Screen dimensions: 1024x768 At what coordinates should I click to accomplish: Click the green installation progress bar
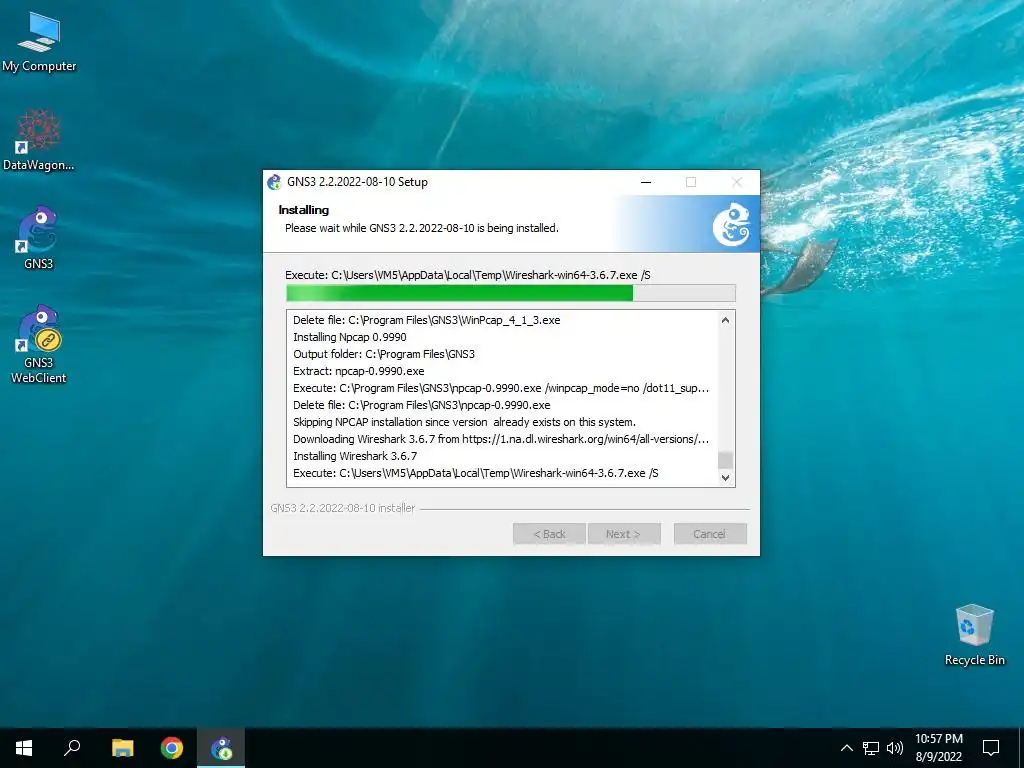click(x=511, y=293)
